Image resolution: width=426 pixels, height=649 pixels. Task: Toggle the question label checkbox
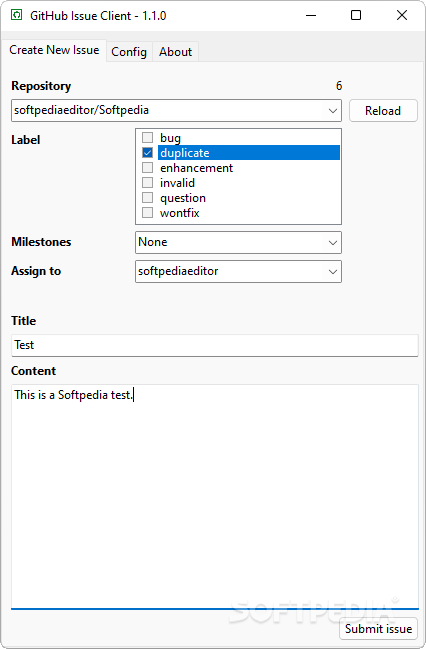coord(147,197)
